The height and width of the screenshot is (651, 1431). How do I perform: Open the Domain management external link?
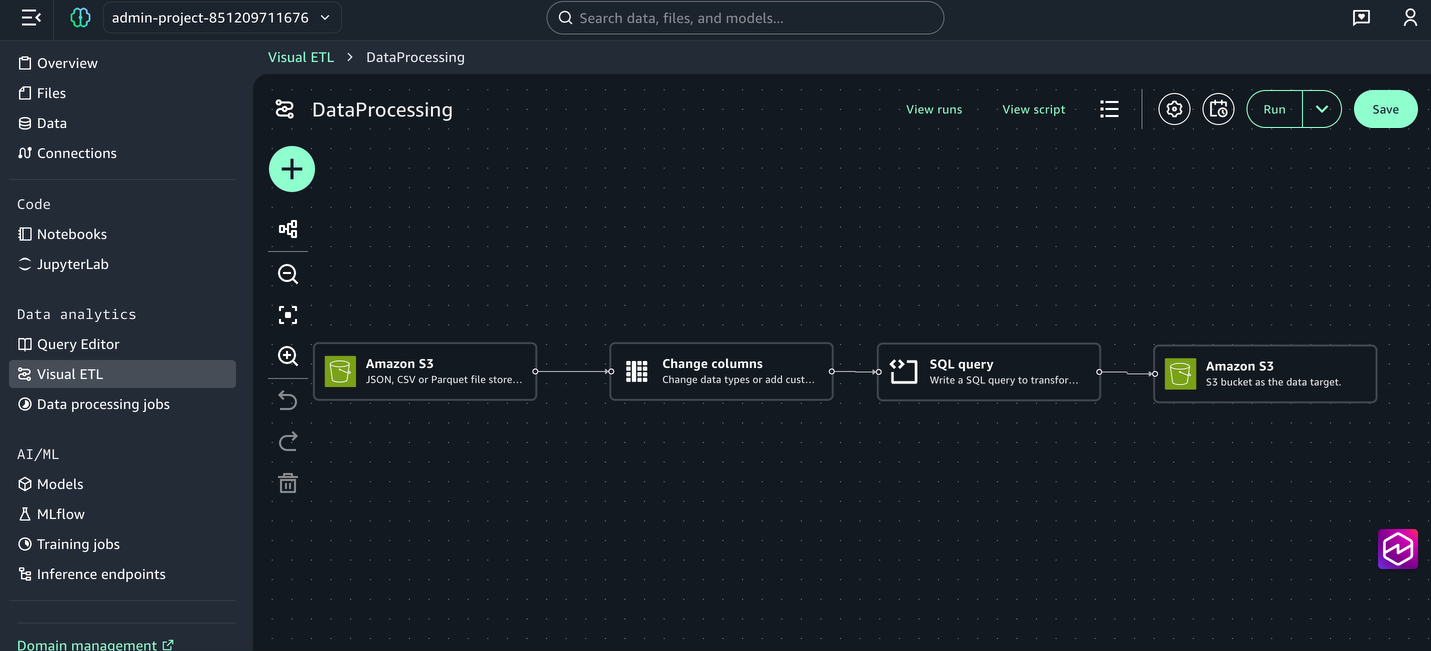[x=95, y=645]
